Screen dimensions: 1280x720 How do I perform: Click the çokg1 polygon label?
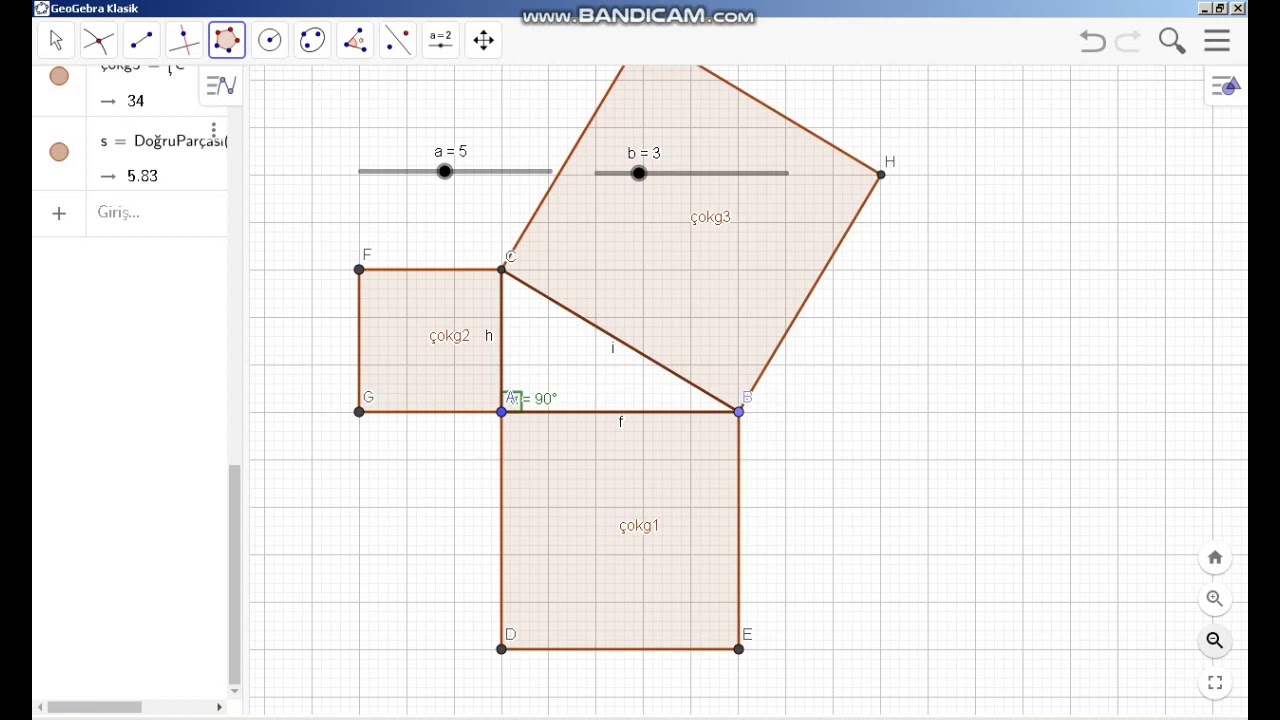639,526
